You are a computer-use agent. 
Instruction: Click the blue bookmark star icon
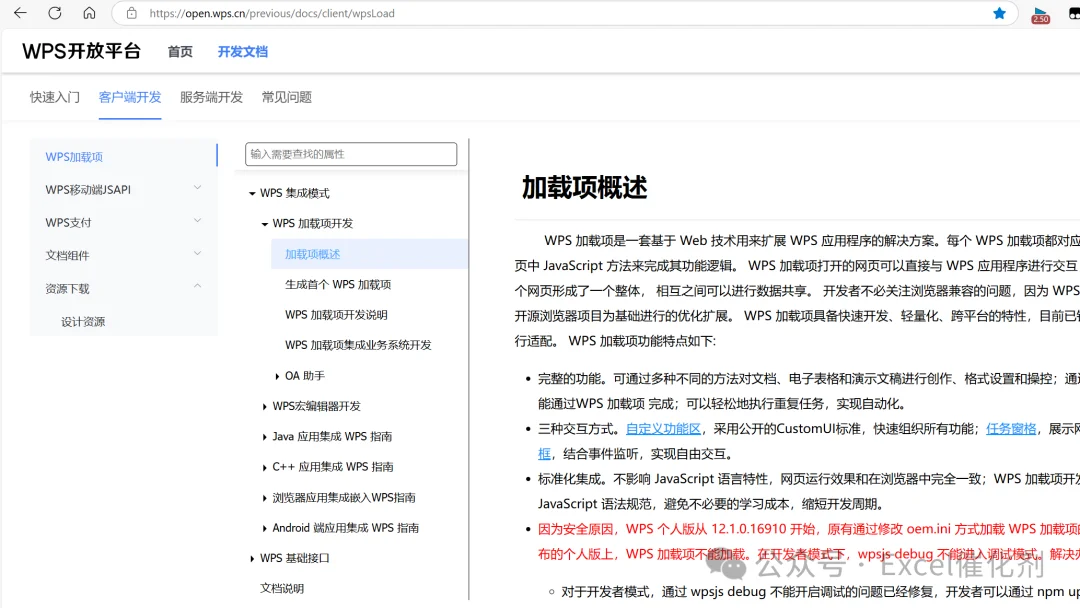pos(999,13)
